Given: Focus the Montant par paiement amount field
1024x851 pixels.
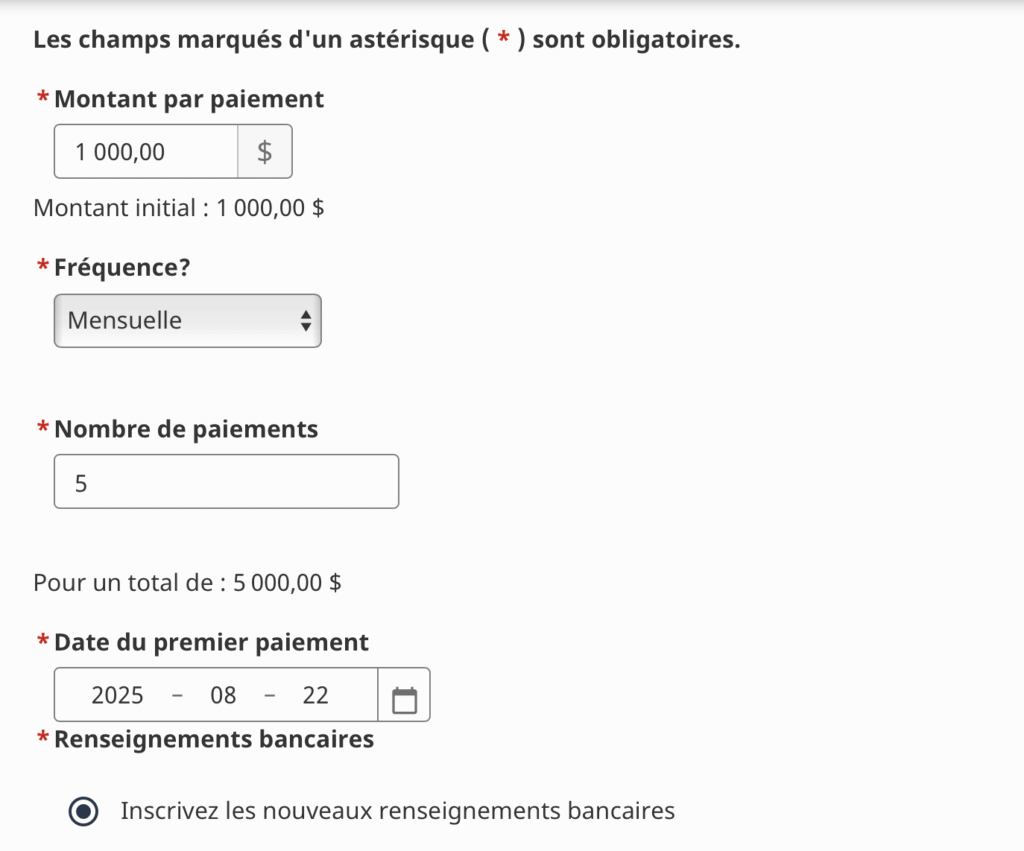Looking at the screenshot, I should click(146, 152).
